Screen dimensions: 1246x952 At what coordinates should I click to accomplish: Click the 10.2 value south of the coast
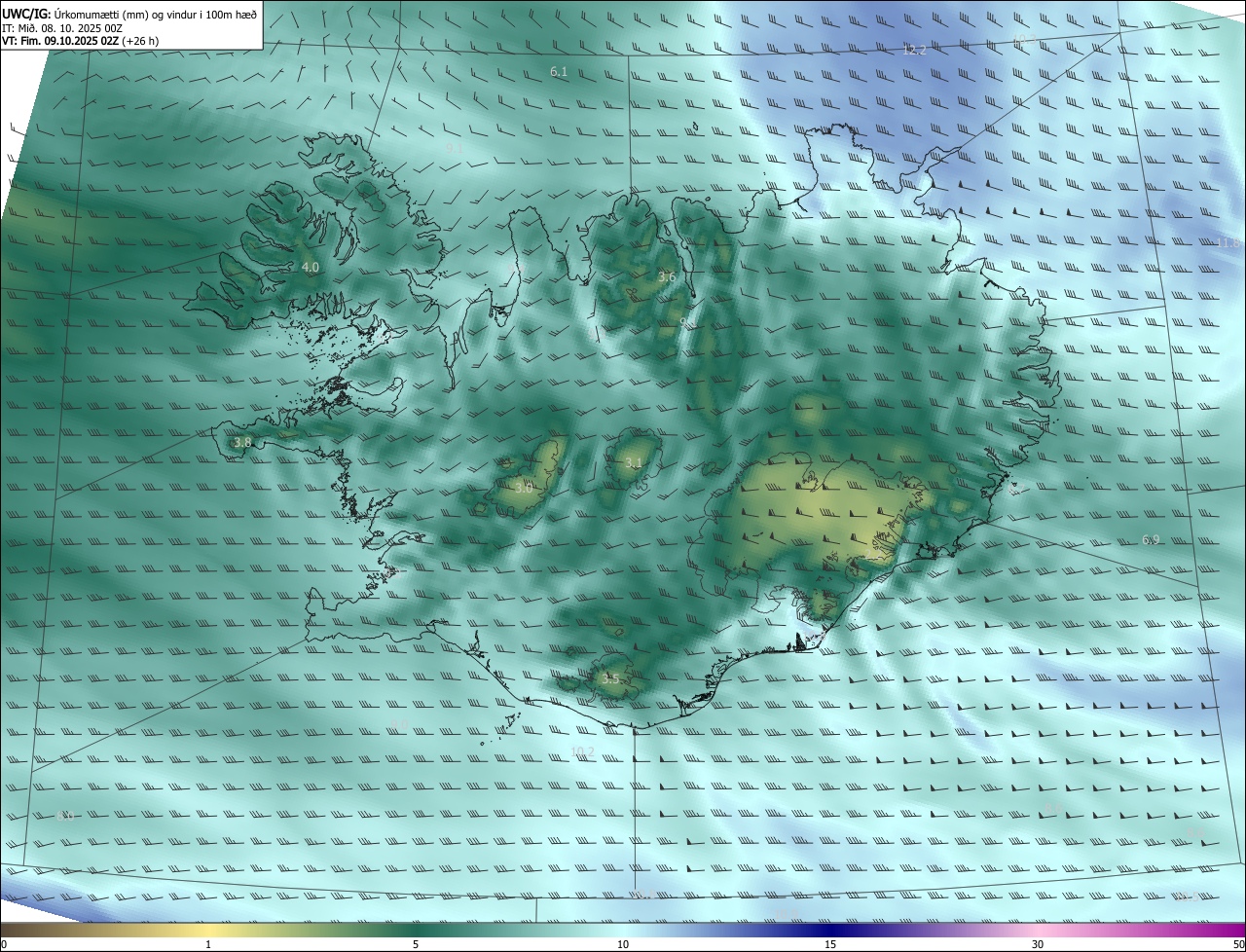582,751
